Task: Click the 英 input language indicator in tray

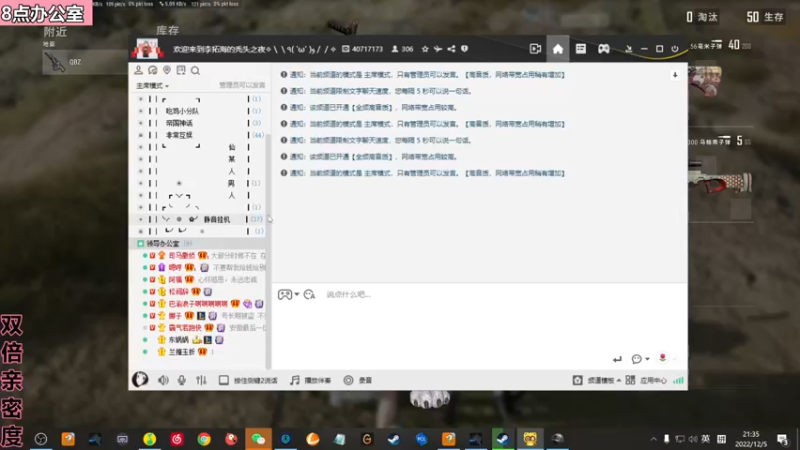Action: [x=706, y=439]
